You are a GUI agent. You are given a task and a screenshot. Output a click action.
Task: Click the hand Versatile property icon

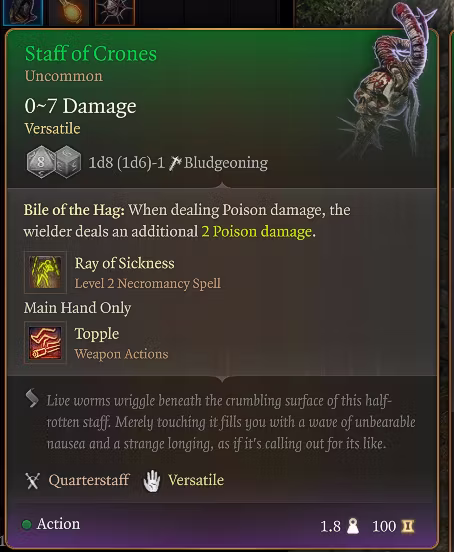click(x=152, y=481)
